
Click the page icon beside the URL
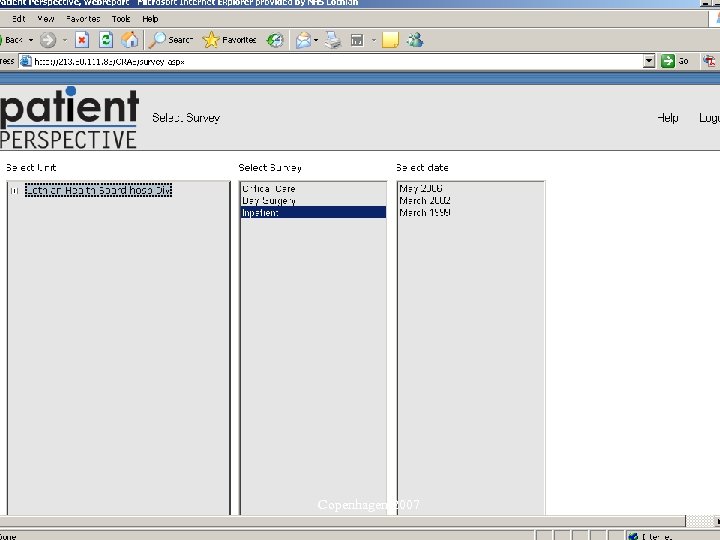26,61
